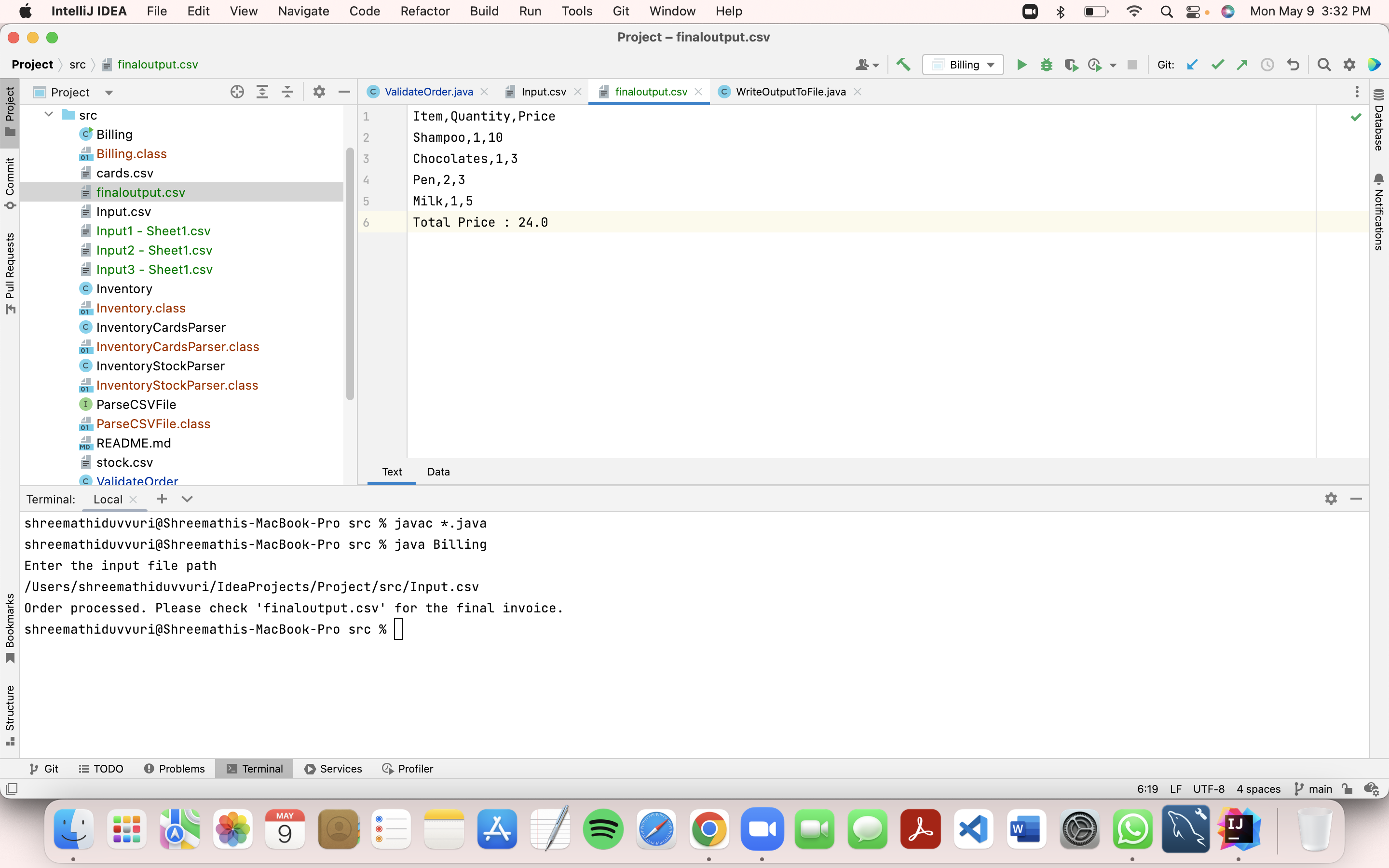
Task: Open the Git tool window button
Action: (43, 769)
